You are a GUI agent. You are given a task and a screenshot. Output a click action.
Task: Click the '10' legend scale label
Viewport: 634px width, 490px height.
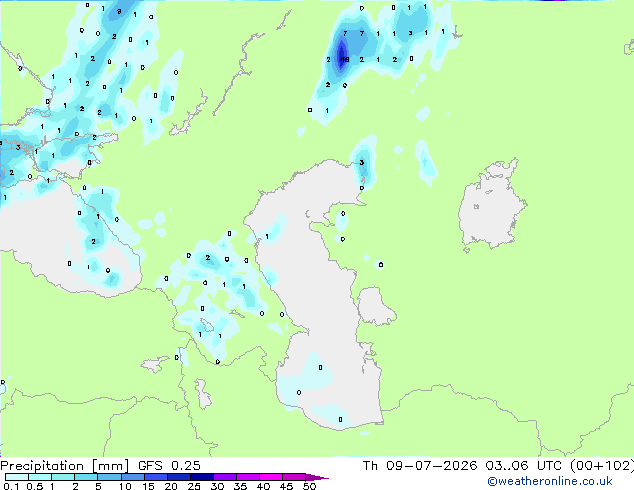pos(125,486)
